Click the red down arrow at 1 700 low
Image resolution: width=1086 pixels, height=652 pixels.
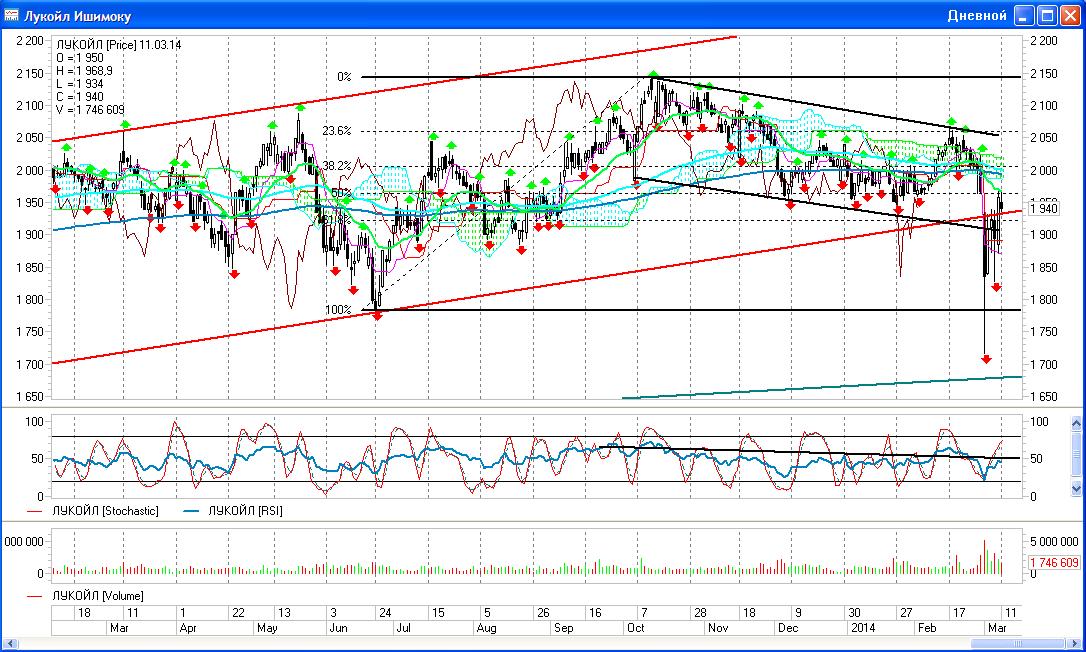coord(986,359)
